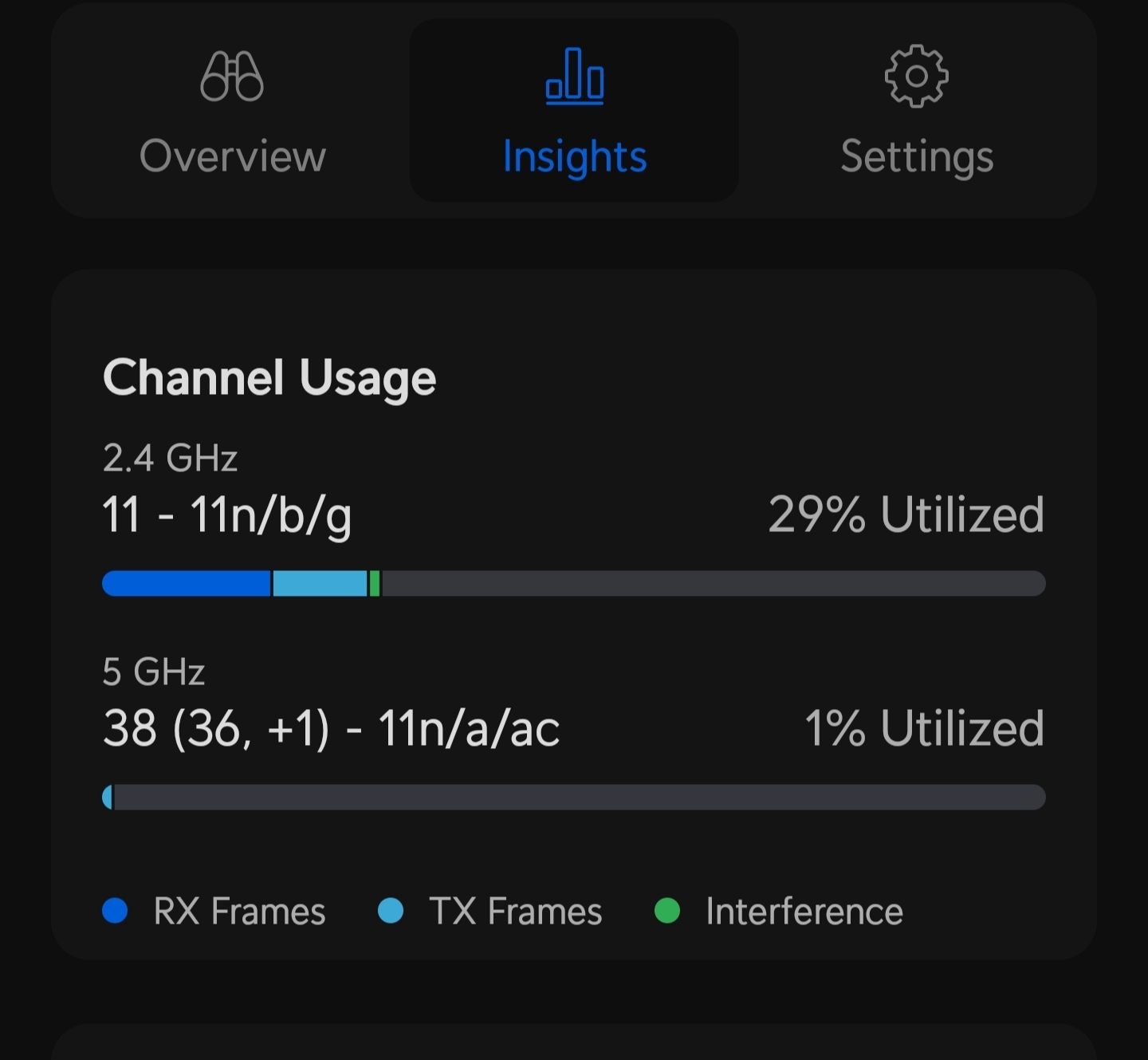Image resolution: width=1148 pixels, height=1060 pixels.
Task: Click the light blue TX segment of 2.4 GHz bar
Action: coord(319,584)
